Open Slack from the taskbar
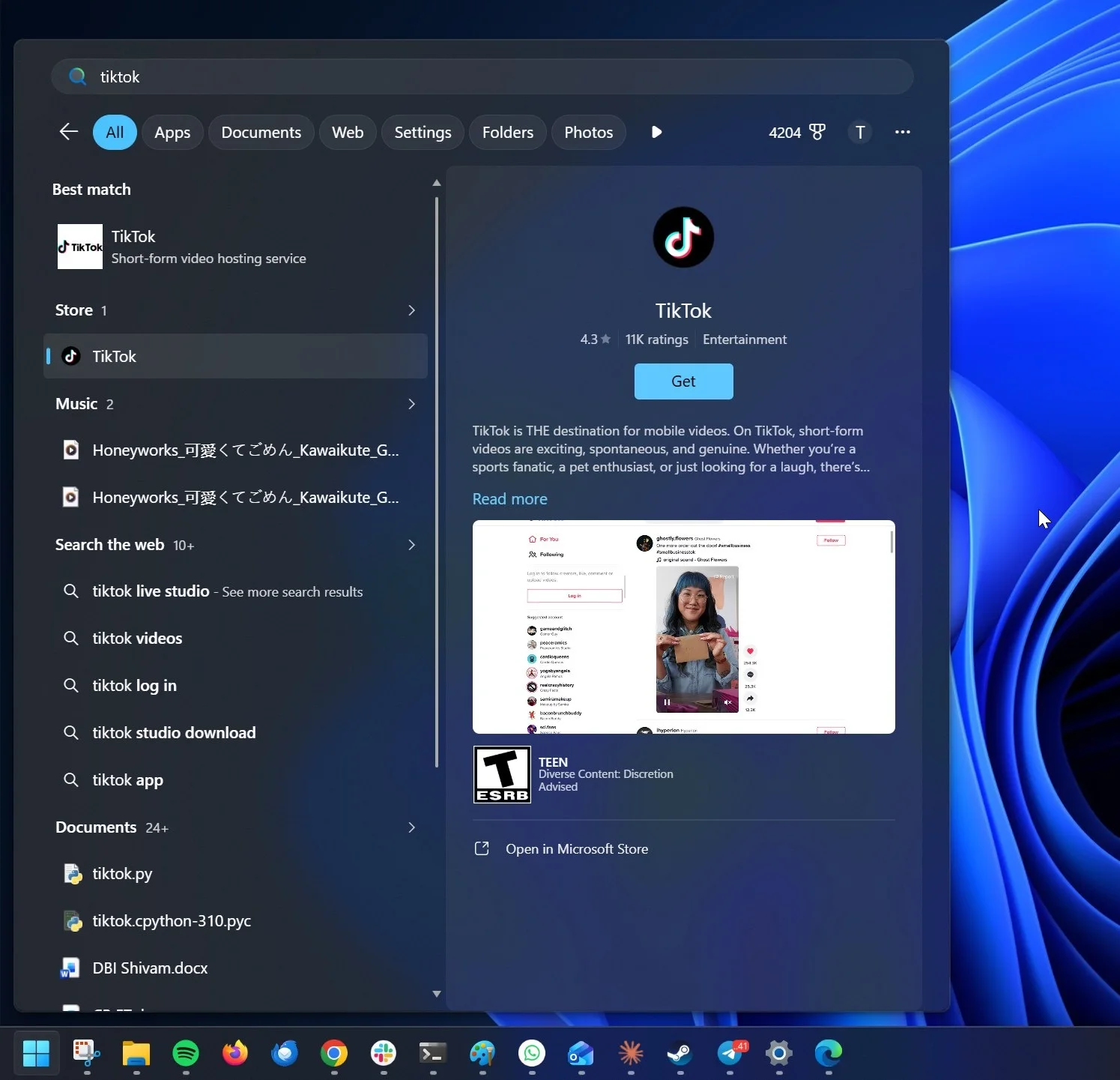Image resolution: width=1120 pixels, height=1080 pixels. click(x=384, y=1053)
